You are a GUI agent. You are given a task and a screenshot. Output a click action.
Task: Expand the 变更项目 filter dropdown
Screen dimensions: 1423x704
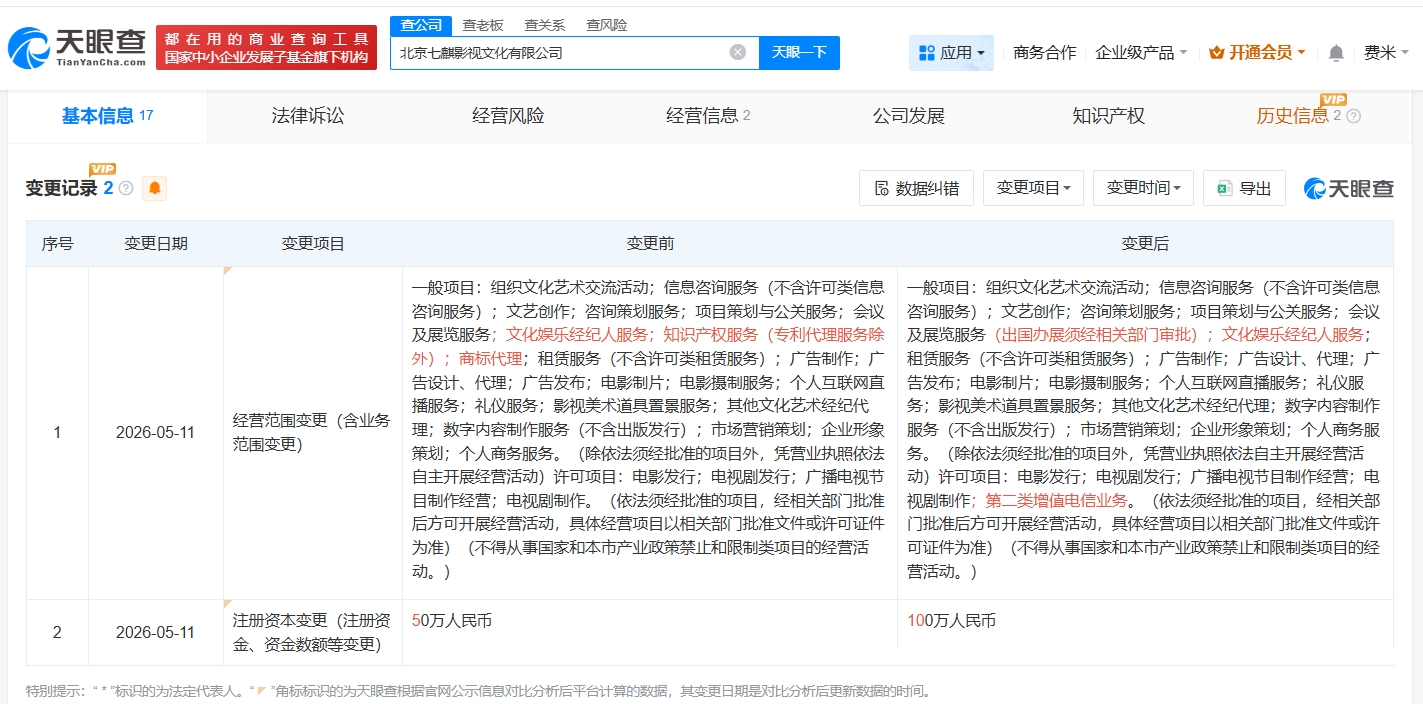[1034, 188]
